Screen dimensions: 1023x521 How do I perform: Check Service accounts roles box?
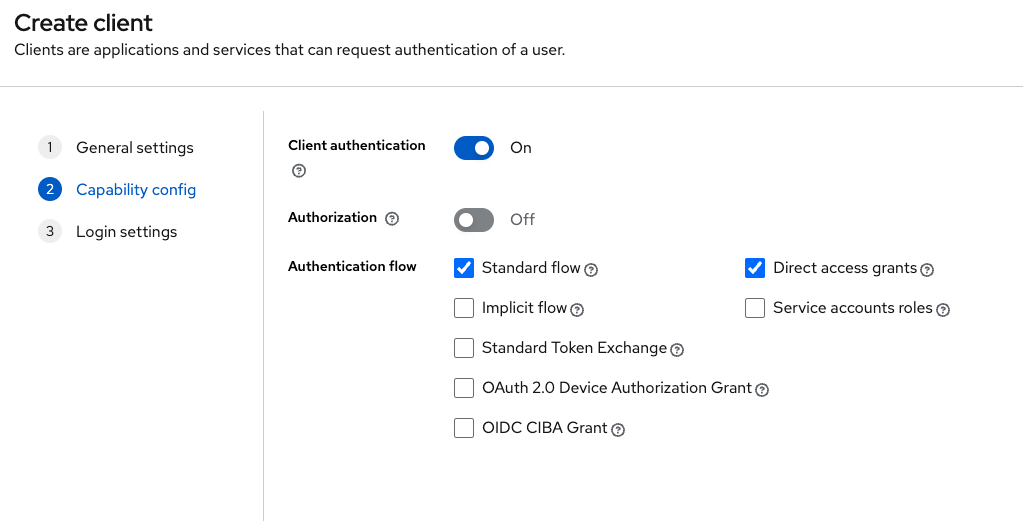pyautogui.click(x=755, y=308)
